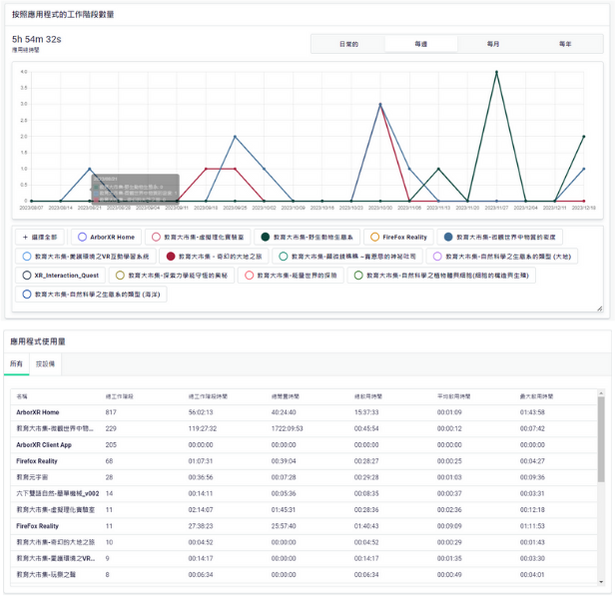The width and height of the screenshot is (615, 596).
Task: Click the red 奇幻的大地之旅 legend dot
Action: point(171,256)
